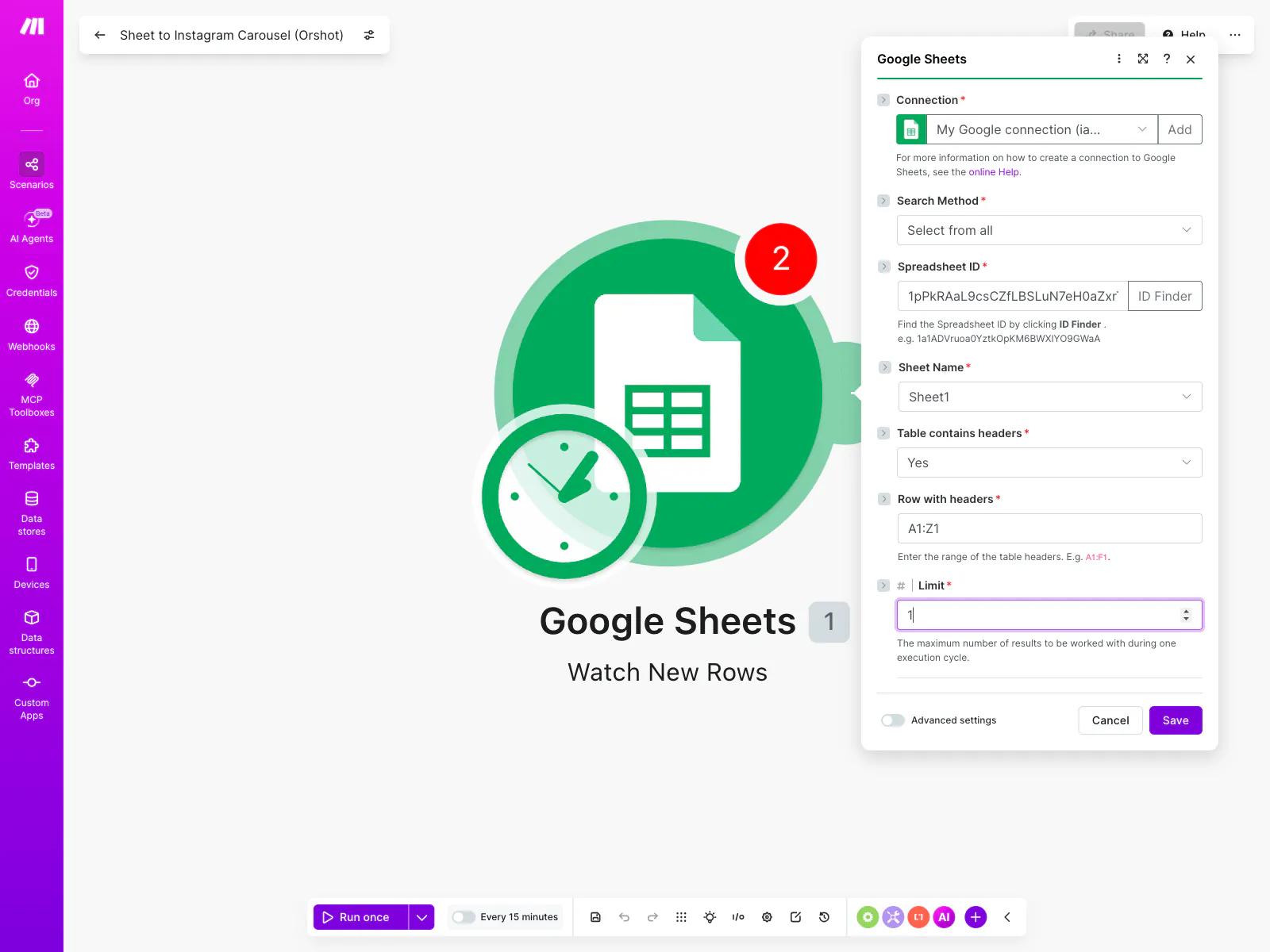Open scenario inputs and outputs (I/O)
1270x952 pixels.
point(738,917)
